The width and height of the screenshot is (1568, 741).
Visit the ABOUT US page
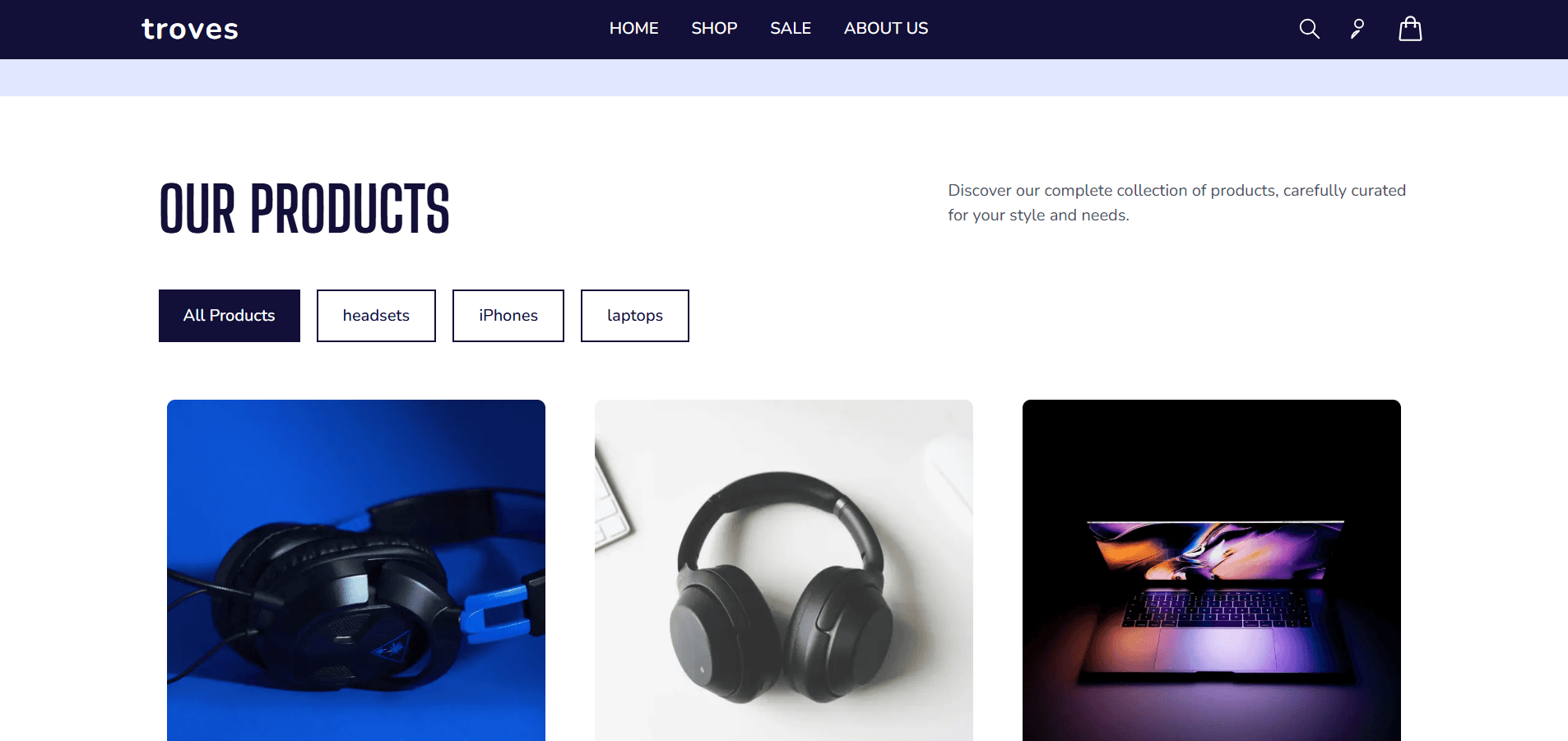click(886, 29)
